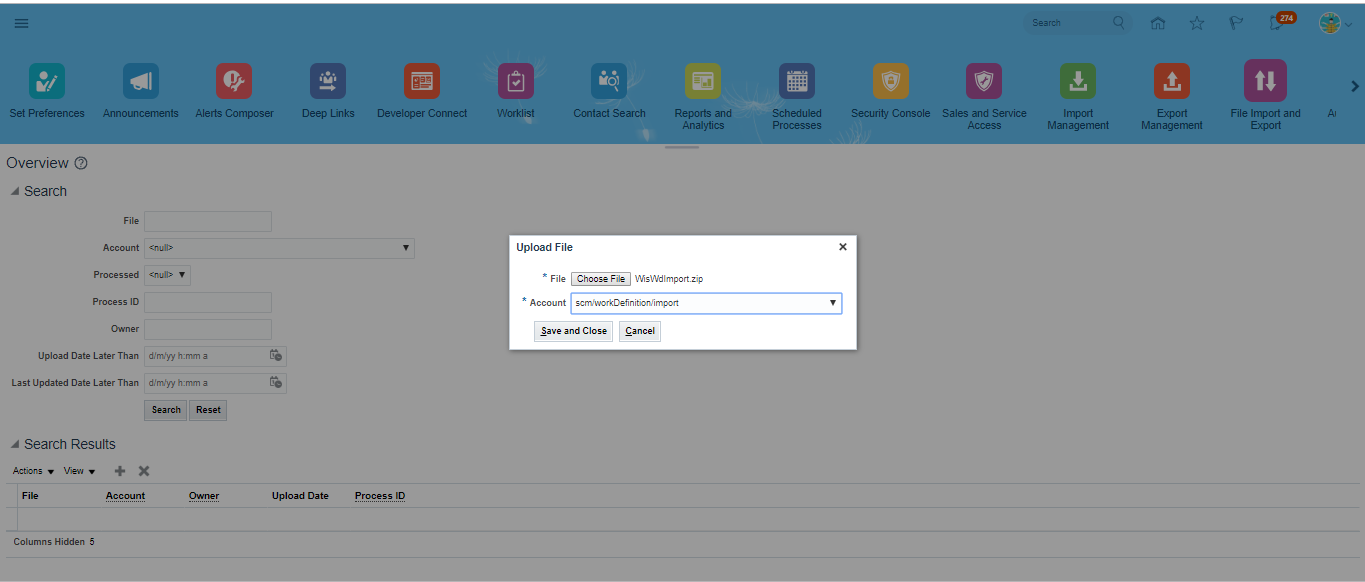Collapse the Search section
The width and height of the screenshot is (1365, 582).
pyautogui.click(x=14, y=191)
